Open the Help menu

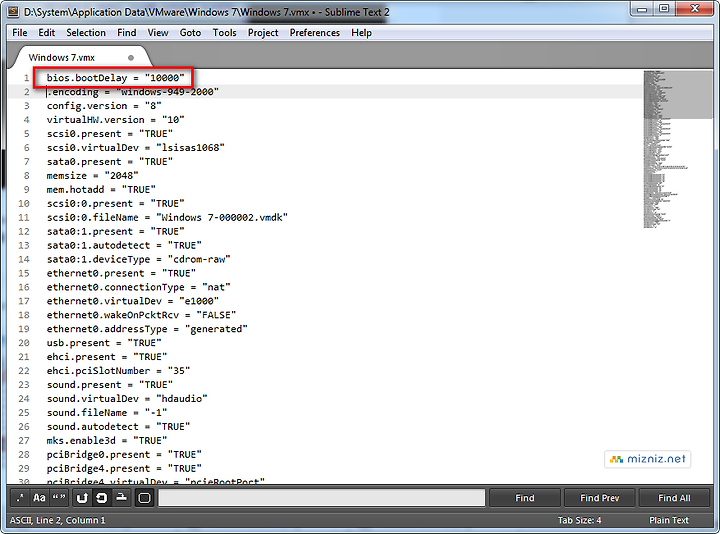(361, 33)
